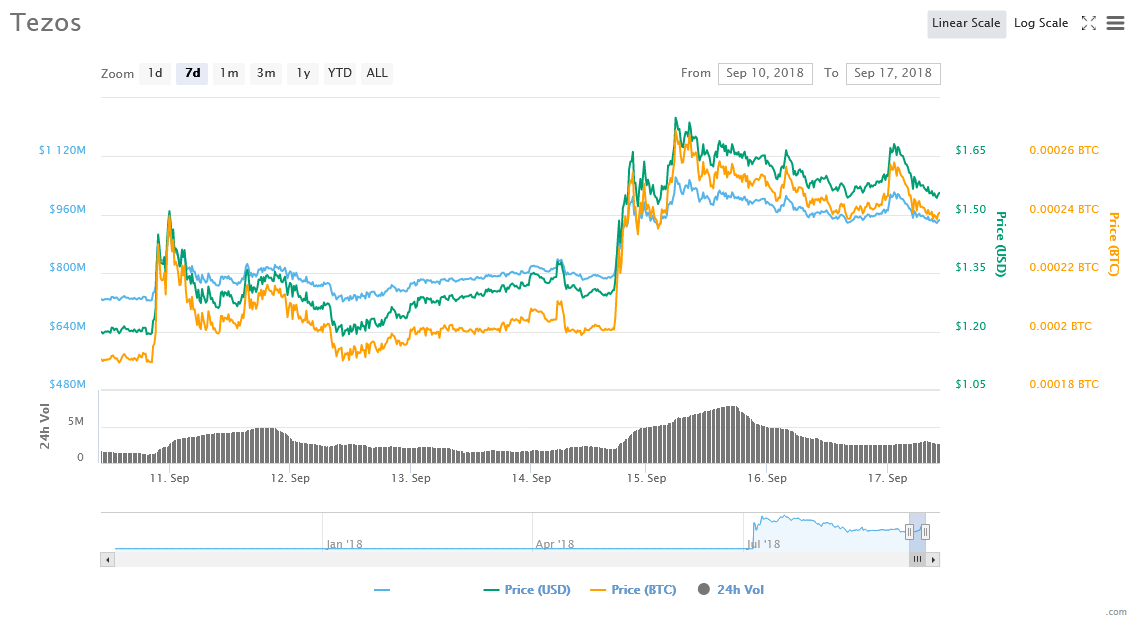1137x620 pixels.
Task: Set zoom range to ALL
Action: click(x=377, y=73)
